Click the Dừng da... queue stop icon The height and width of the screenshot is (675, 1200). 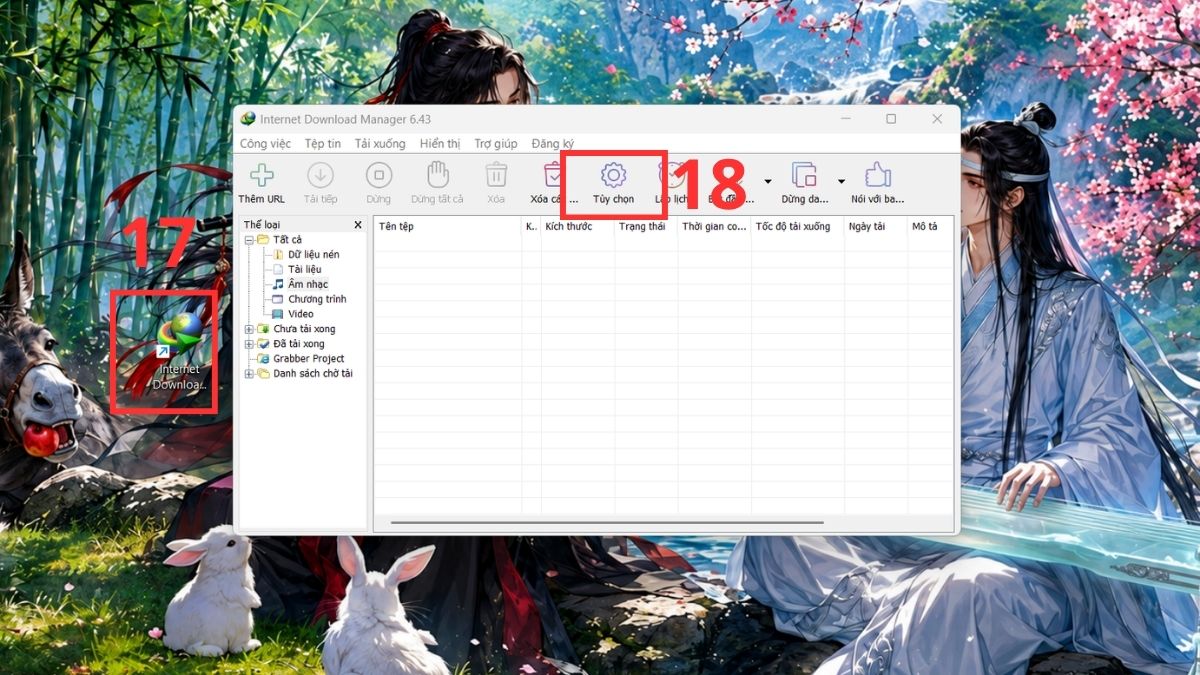804,175
